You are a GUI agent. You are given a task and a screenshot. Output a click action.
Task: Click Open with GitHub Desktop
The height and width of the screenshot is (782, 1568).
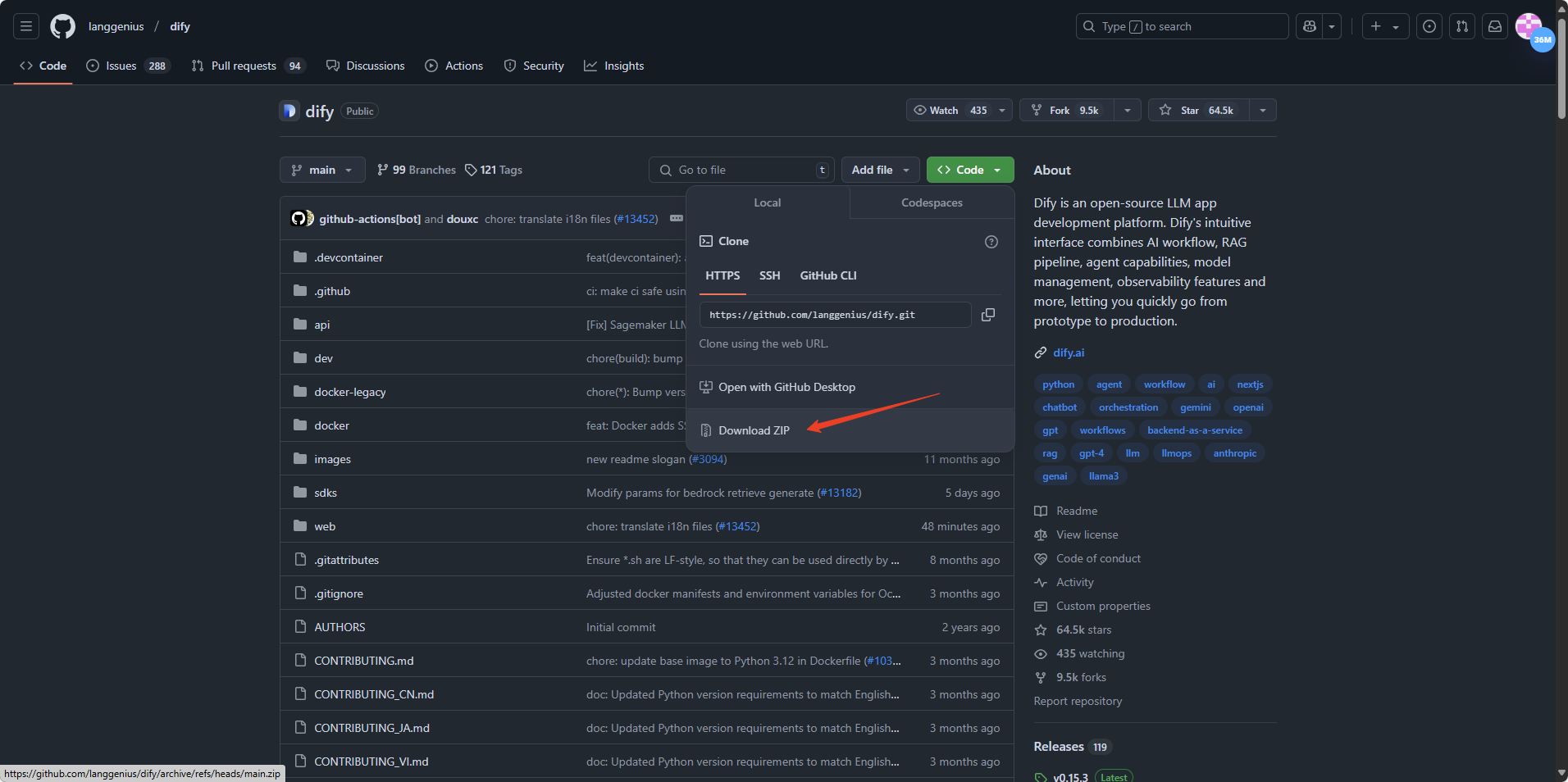850,387
